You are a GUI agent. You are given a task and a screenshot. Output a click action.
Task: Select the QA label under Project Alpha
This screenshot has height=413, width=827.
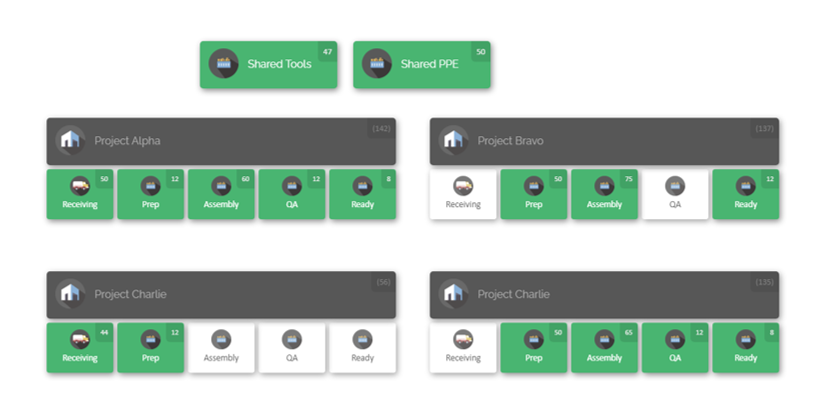292,204
